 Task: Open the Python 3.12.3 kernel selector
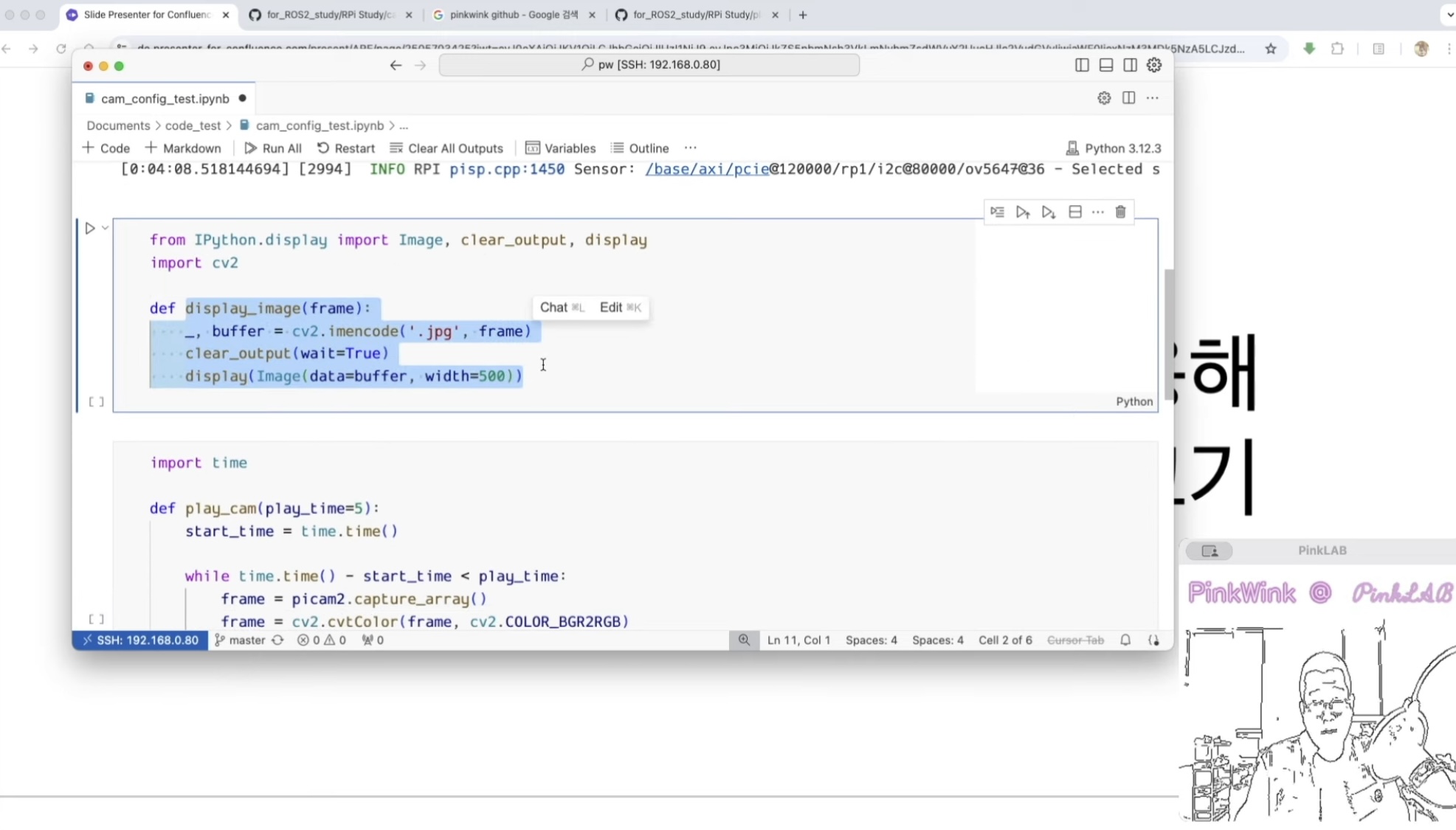coord(1114,148)
